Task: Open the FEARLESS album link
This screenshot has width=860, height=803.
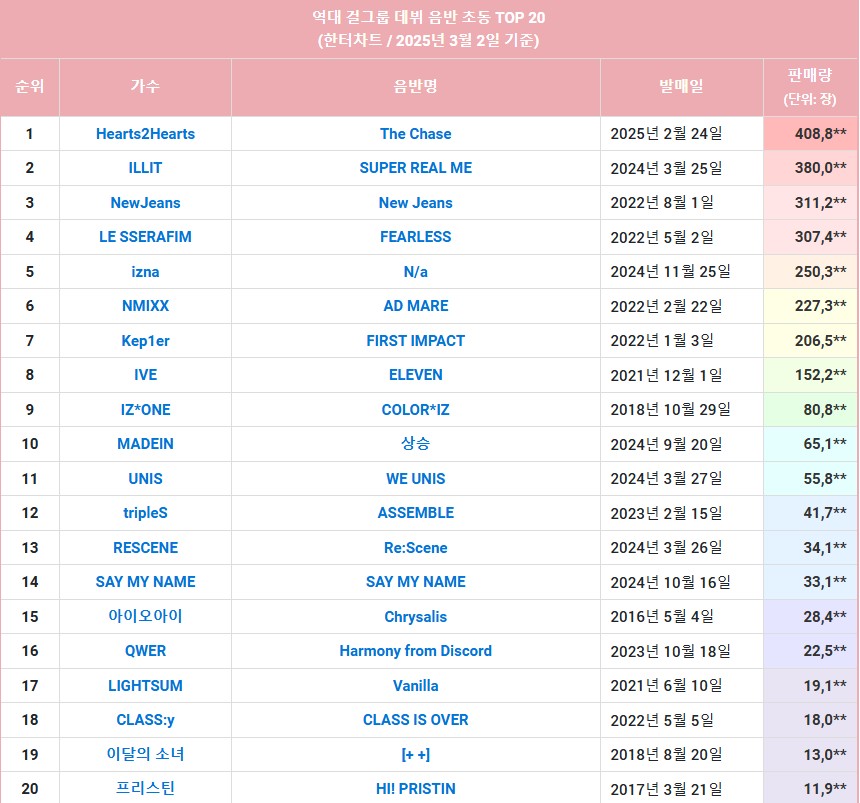Action: [415, 237]
